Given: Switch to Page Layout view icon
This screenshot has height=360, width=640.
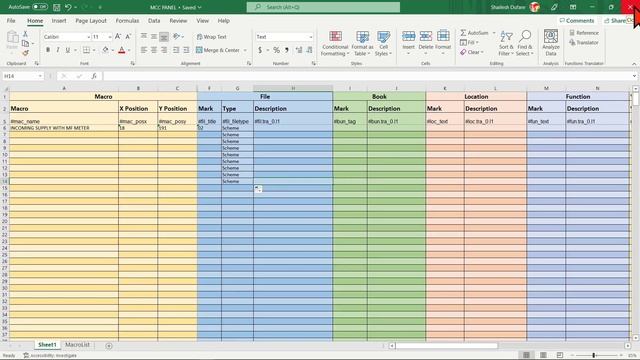Looking at the screenshot, I should tap(543, 355).
